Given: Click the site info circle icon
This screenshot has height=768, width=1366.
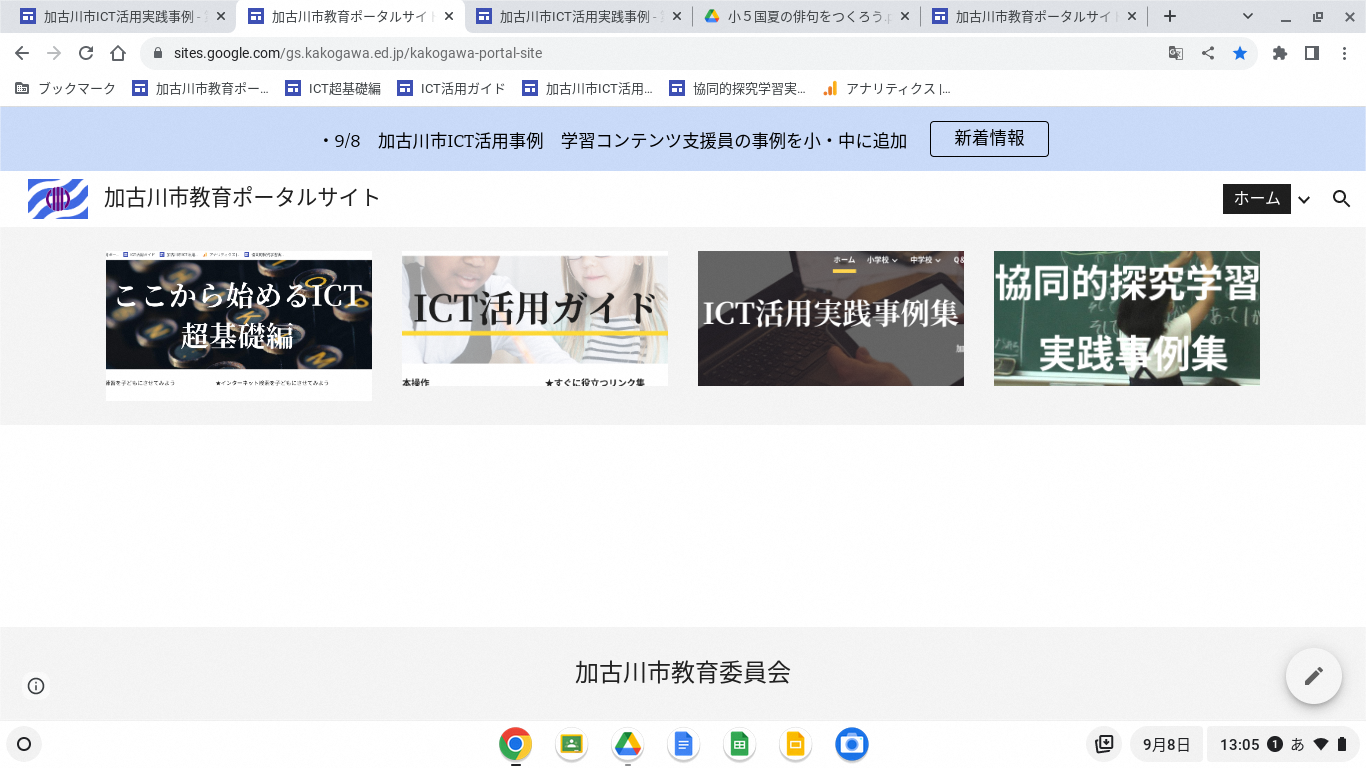Looking at the screenshot, I should pyautogui.click(x=36, y=686).
